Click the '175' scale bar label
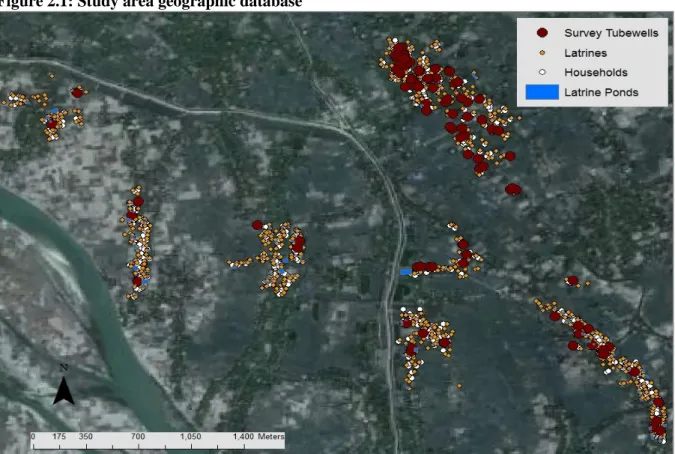The height and width of the screenshot is (454, 675). pyautogui.click(x=59, y=436)
